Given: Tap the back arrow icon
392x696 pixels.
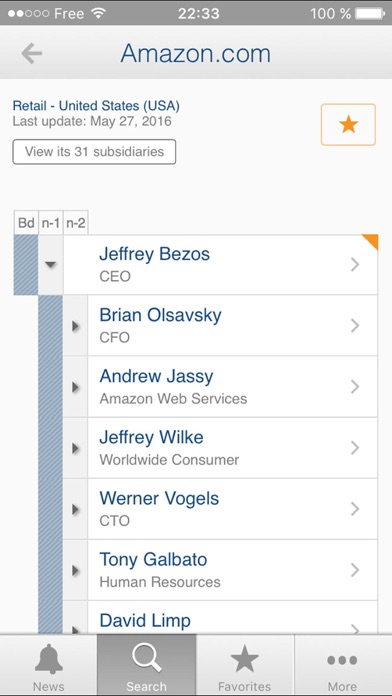Looking at the screenshot, I should tap(32, 54).
